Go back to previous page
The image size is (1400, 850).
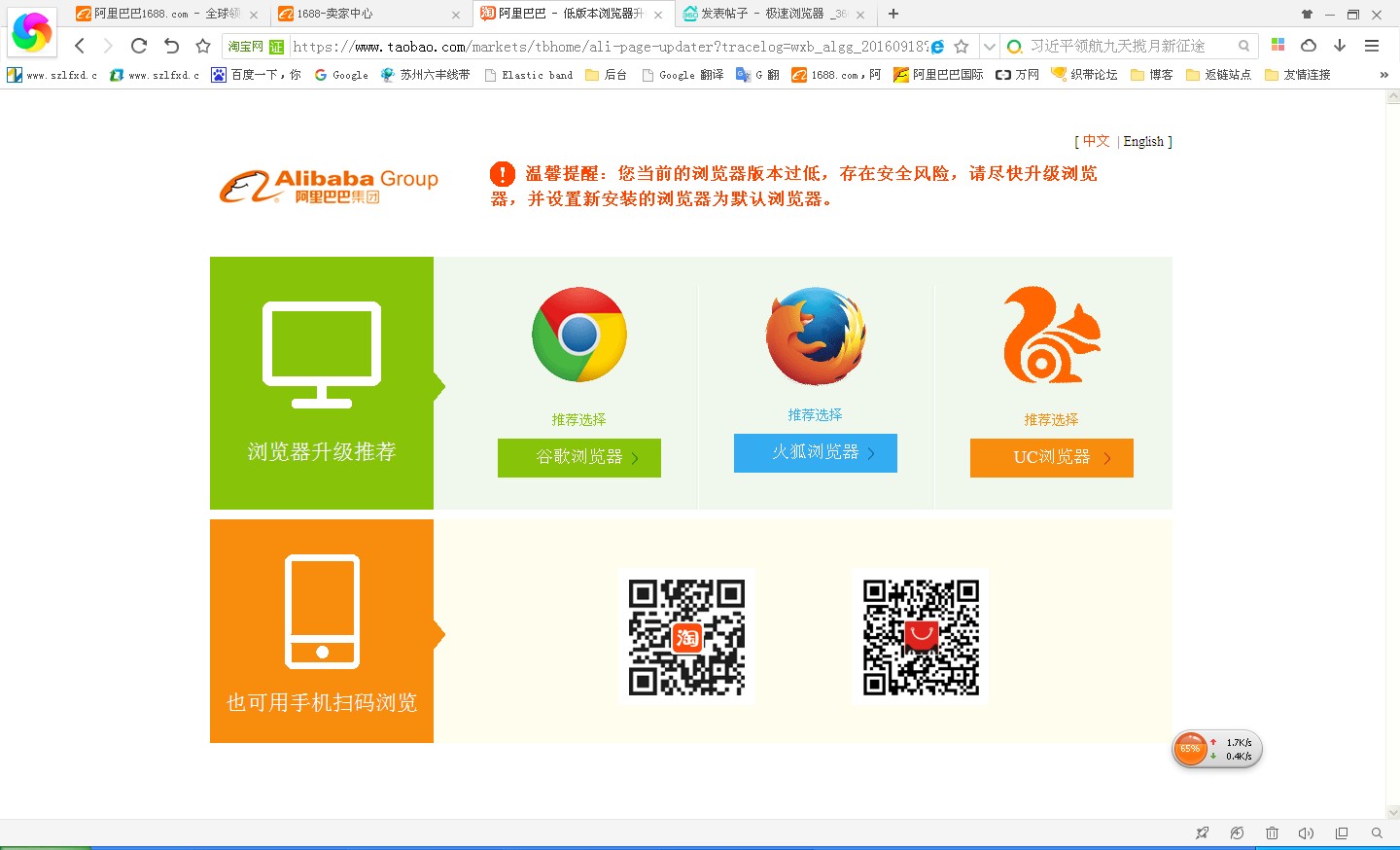(80, 46)
